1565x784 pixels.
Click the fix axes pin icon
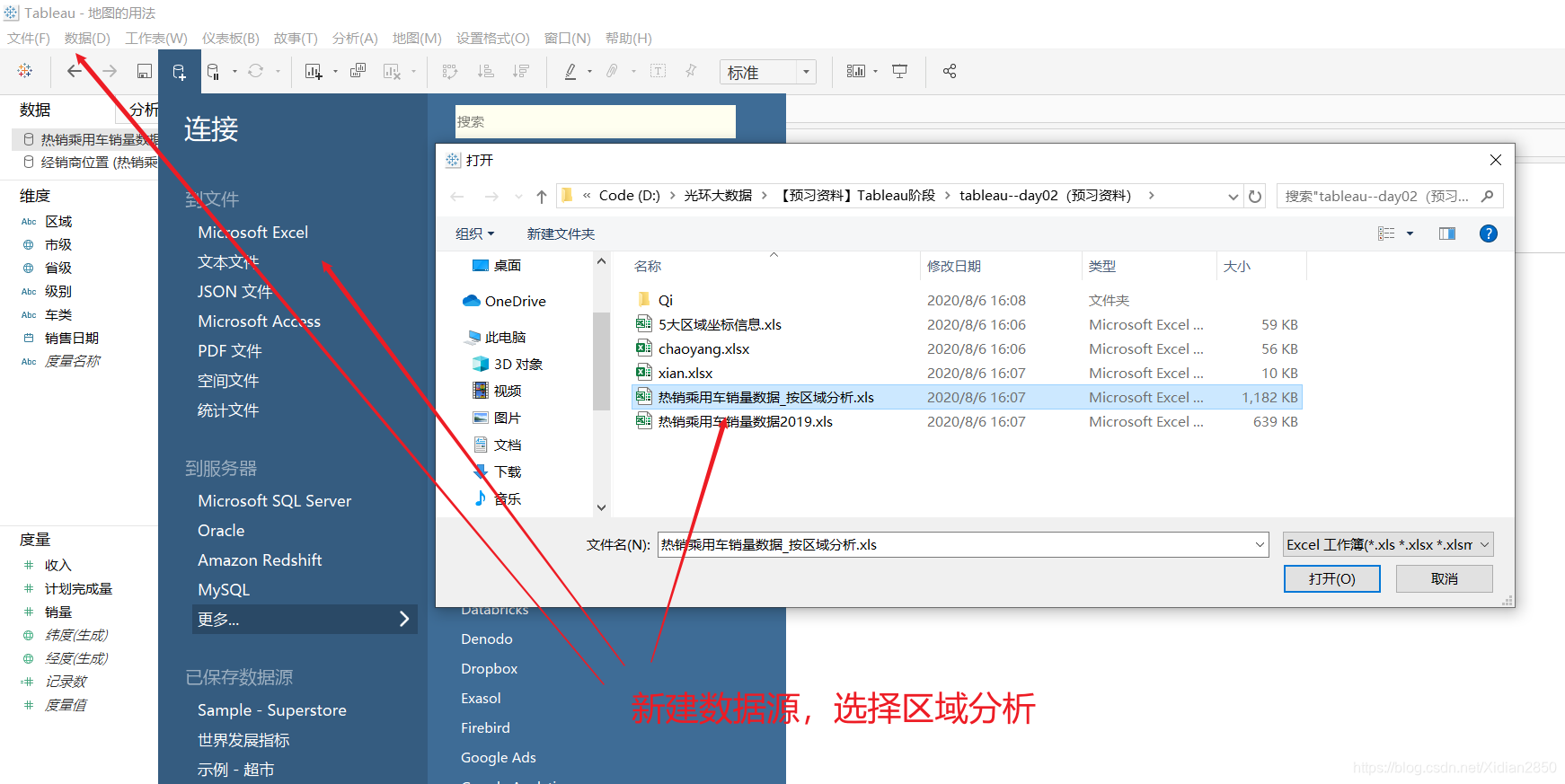[x=691, y=71]
